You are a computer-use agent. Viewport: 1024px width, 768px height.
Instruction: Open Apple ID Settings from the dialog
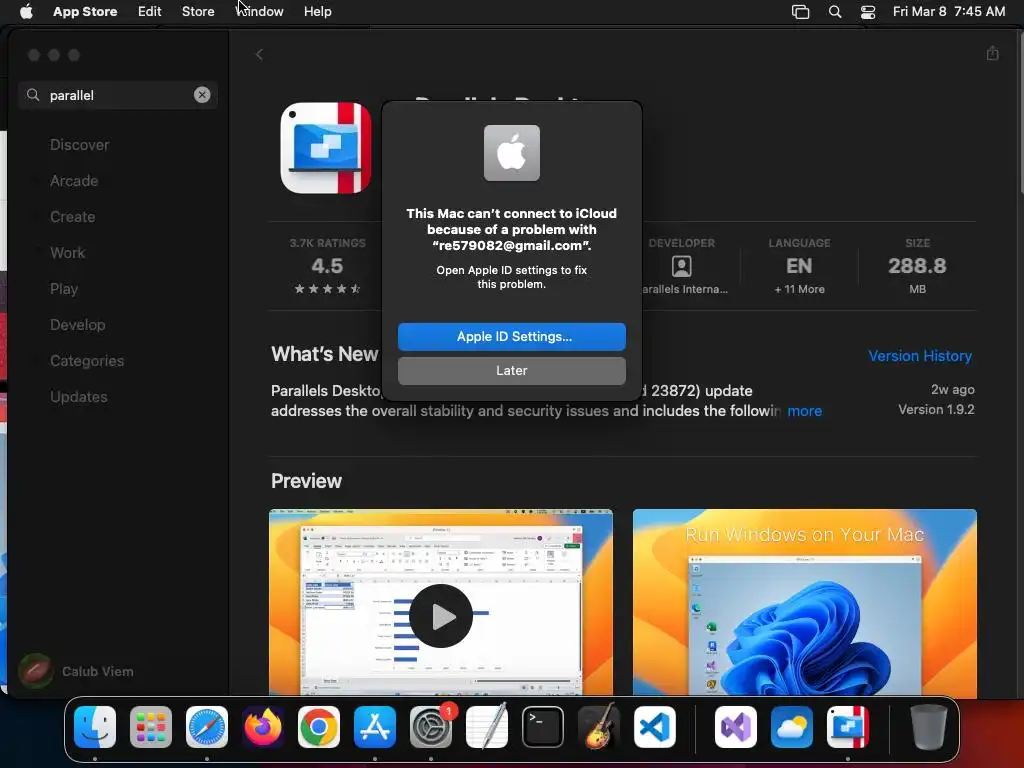click(x=511, y=336)
